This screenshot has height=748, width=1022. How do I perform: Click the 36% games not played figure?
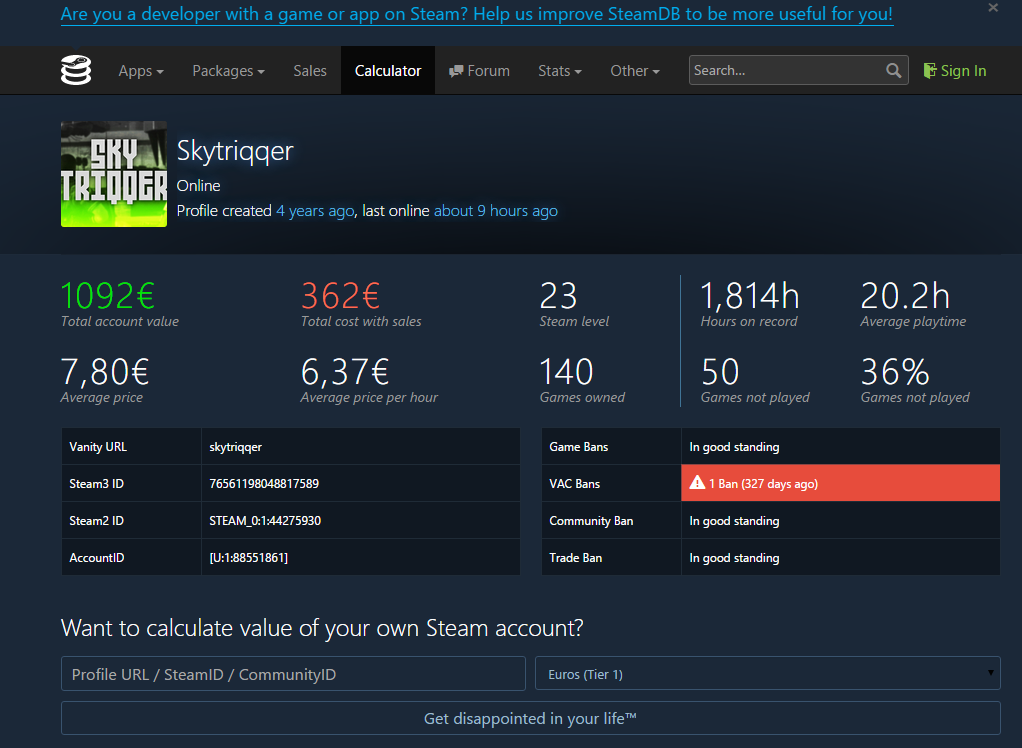coord(895,372)
